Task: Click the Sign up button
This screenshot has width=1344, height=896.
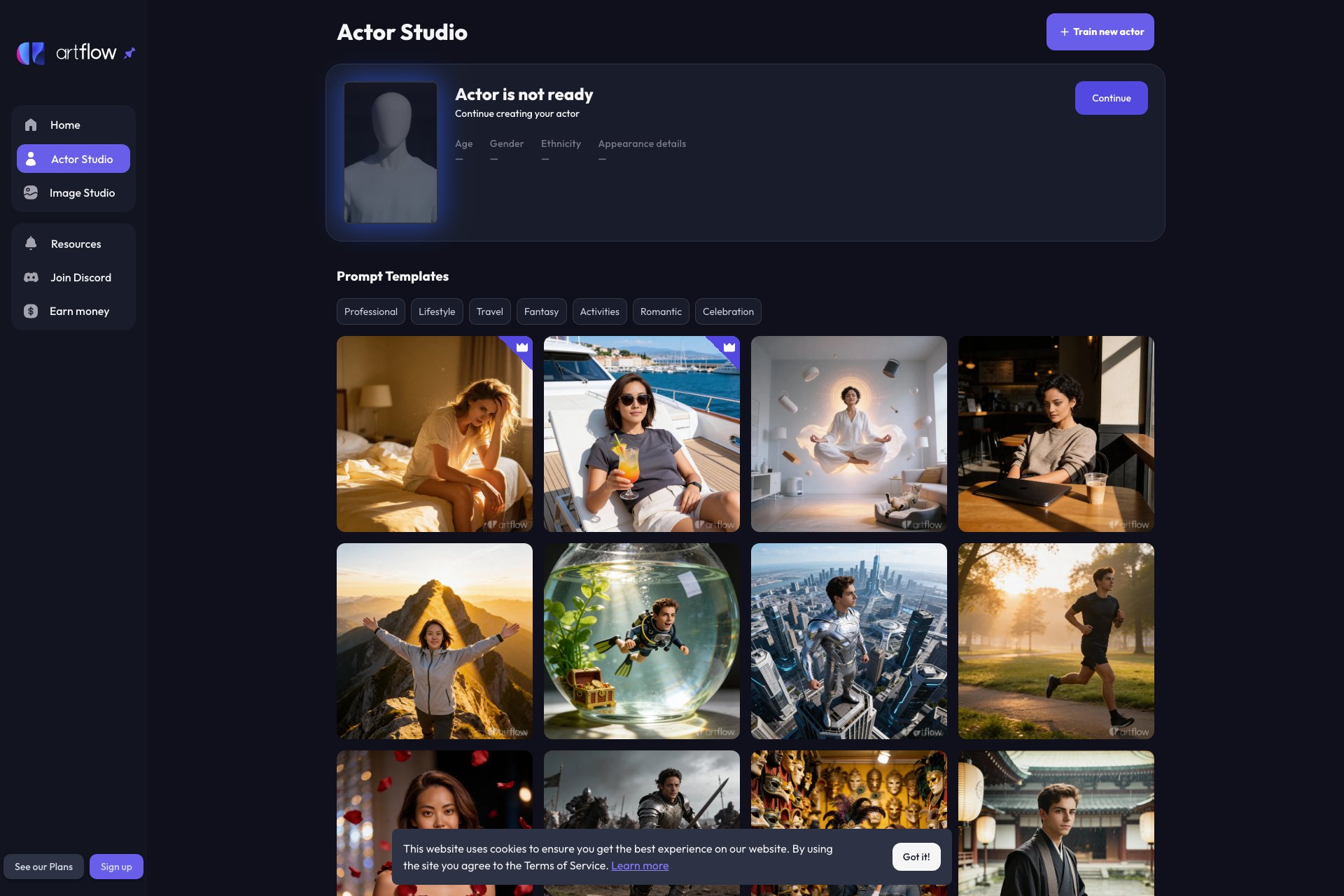Action: pyautogui.click(x=116, y=866)
